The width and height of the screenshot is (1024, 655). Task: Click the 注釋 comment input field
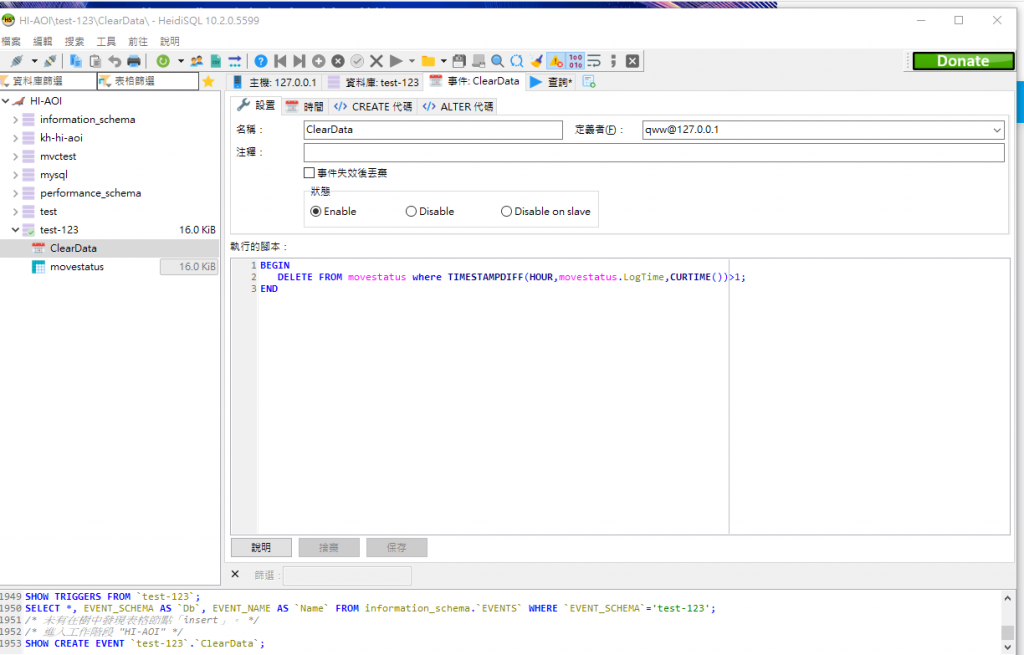click(654, 153)
